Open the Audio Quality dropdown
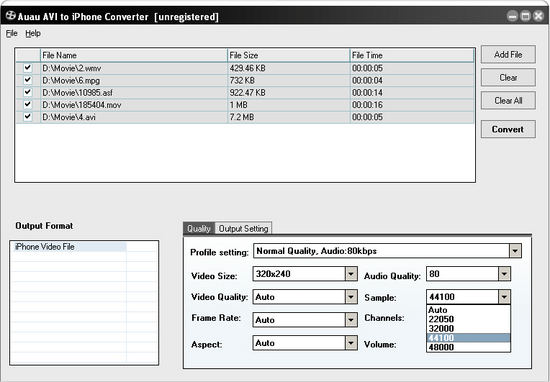Viewport: 550px width, 382px height. coord(504,274)
